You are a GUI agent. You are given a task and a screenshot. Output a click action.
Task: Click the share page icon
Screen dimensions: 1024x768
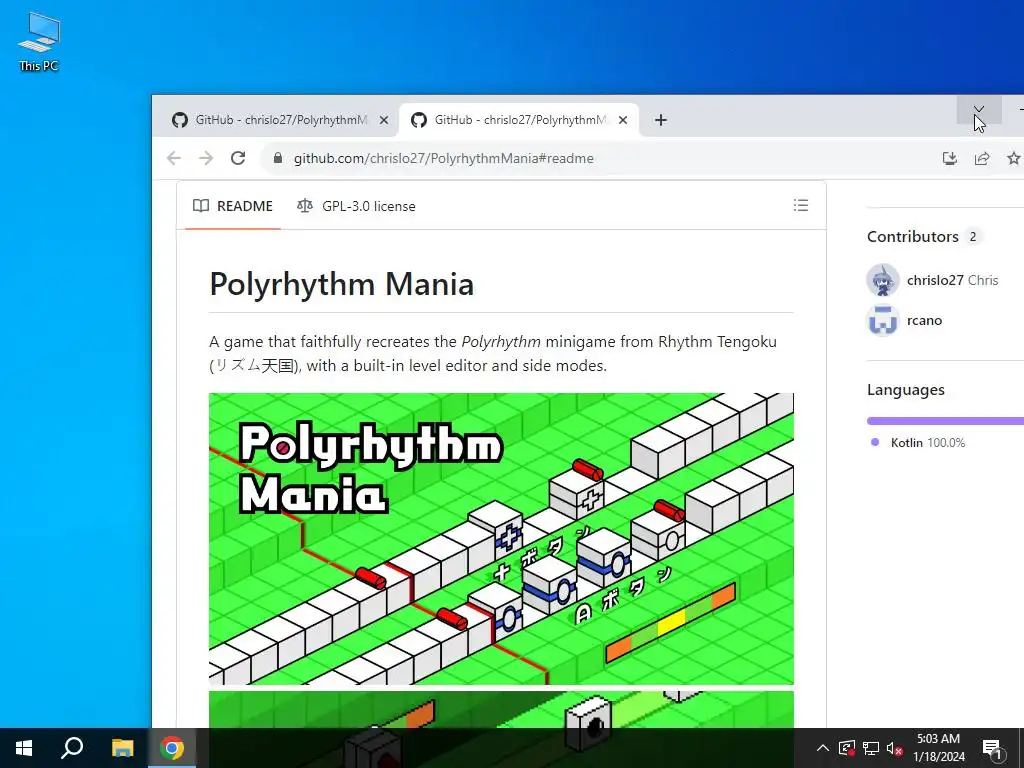[x=982, y=158]
